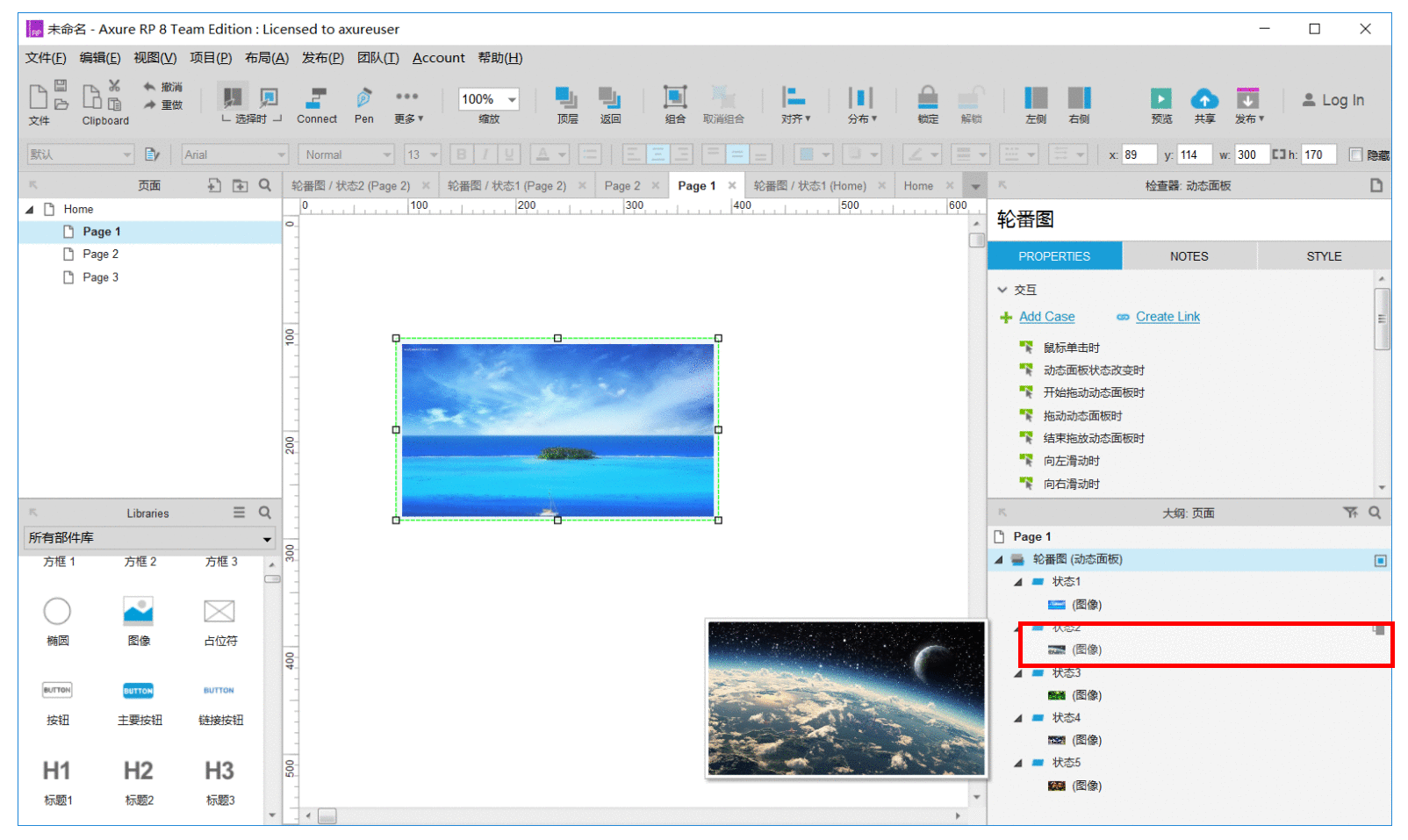The width and height of the screenshot is (1408, 840).
Task: Click the Connect tool in toolbar
Action: tap(316, 105)
